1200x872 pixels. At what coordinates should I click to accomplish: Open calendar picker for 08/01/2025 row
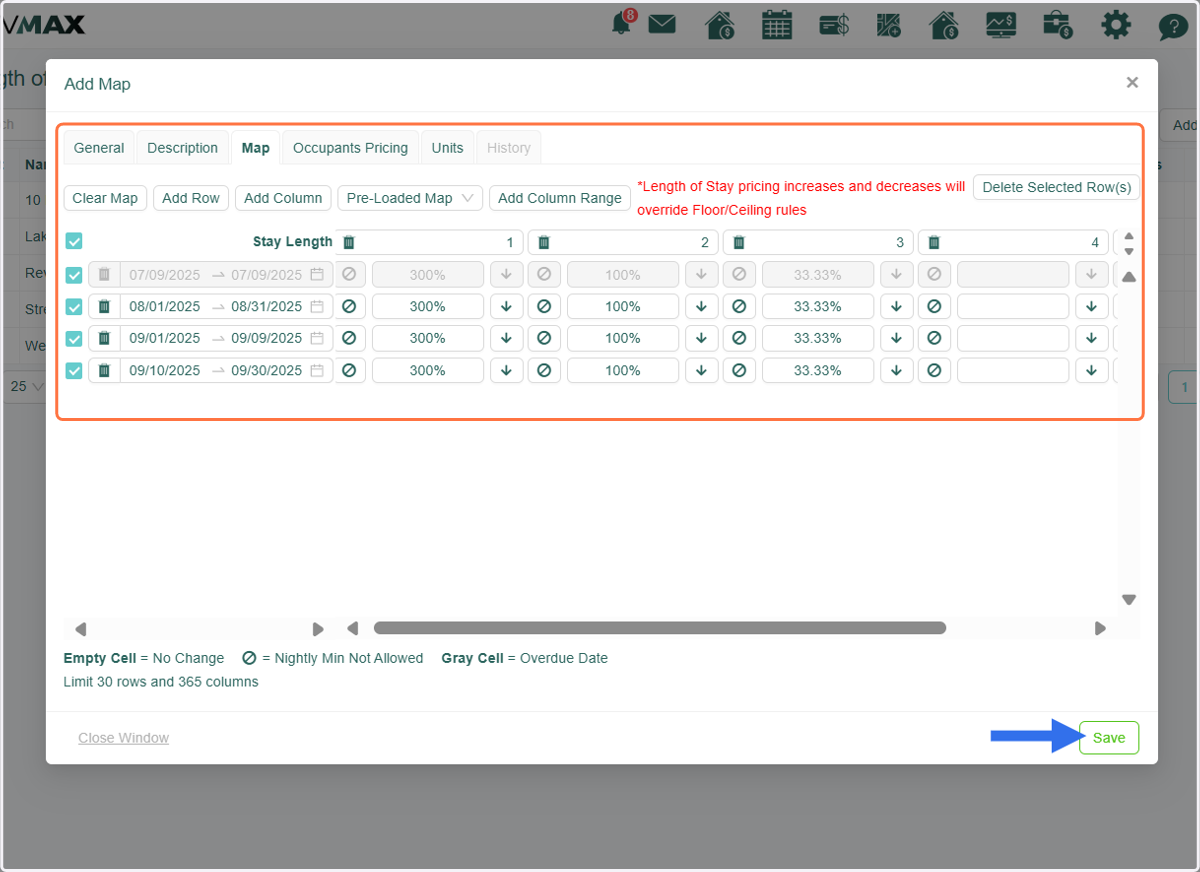click(x=317, y=306)
